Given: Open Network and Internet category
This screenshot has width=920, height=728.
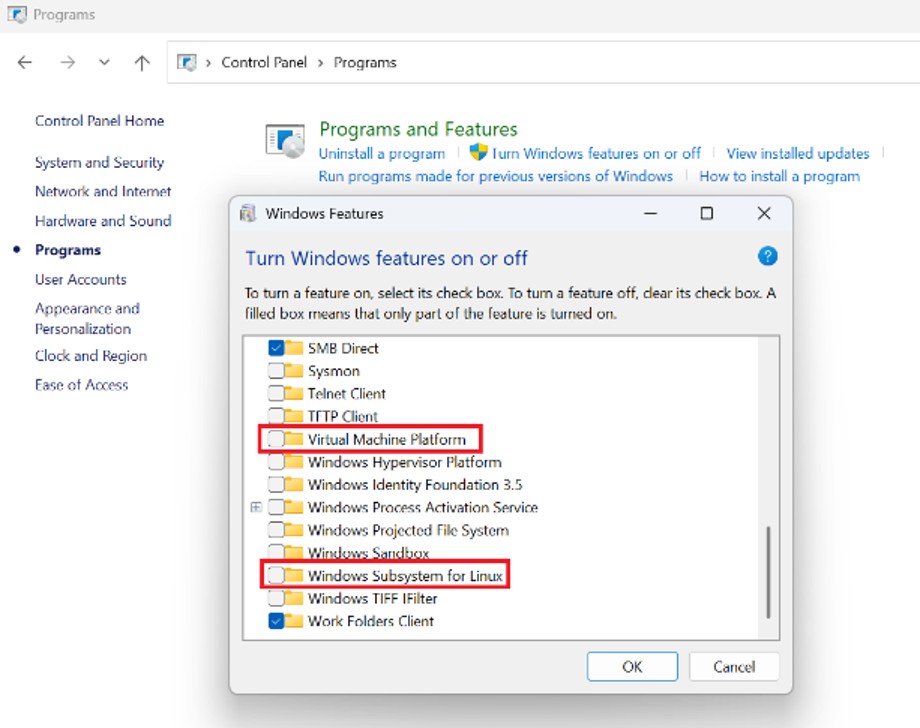Looking at the screenshot, I should (x=103, y=191).
